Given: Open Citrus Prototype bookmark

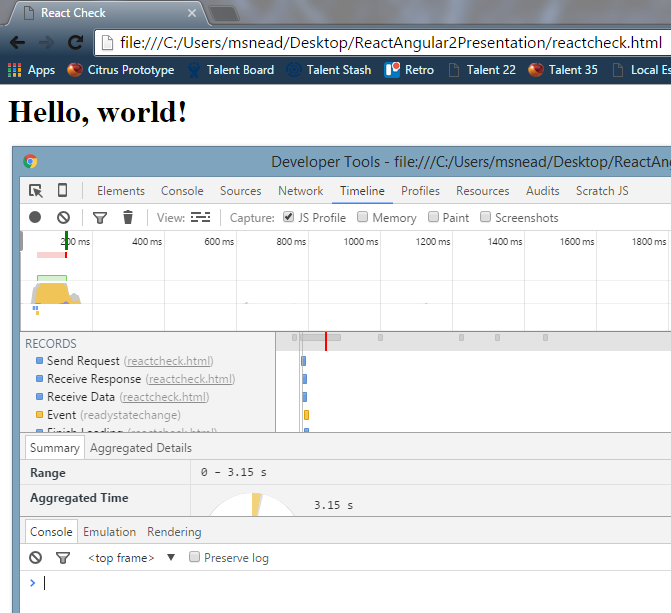Looking at the screenshot, I should (x=121, y=70).
